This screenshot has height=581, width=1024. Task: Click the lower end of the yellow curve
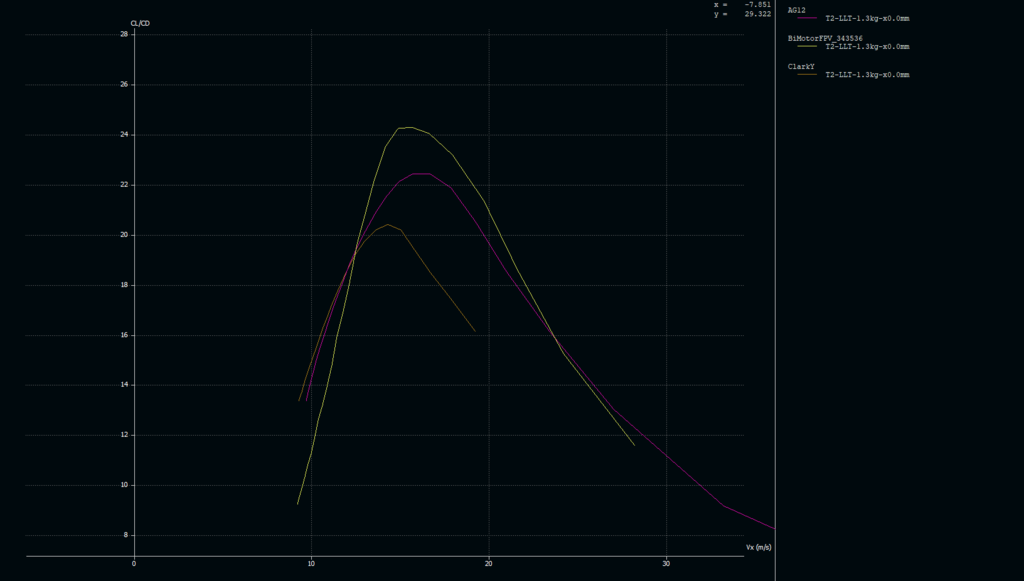click(298, 503)
